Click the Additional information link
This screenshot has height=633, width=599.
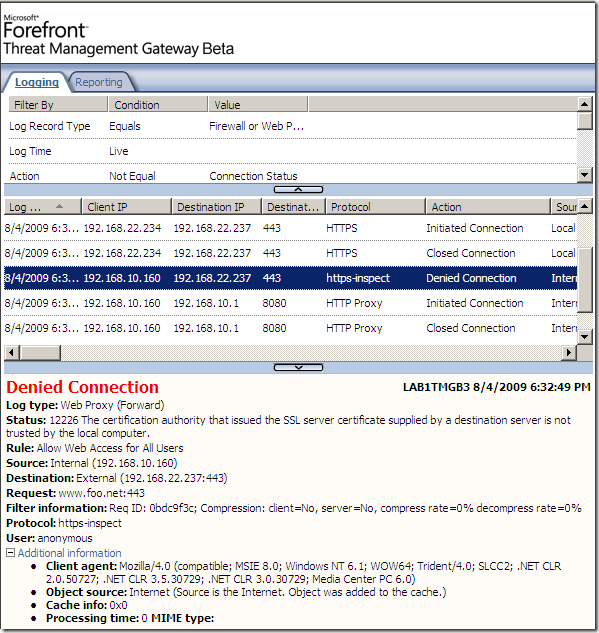click(x=69, y=553)
